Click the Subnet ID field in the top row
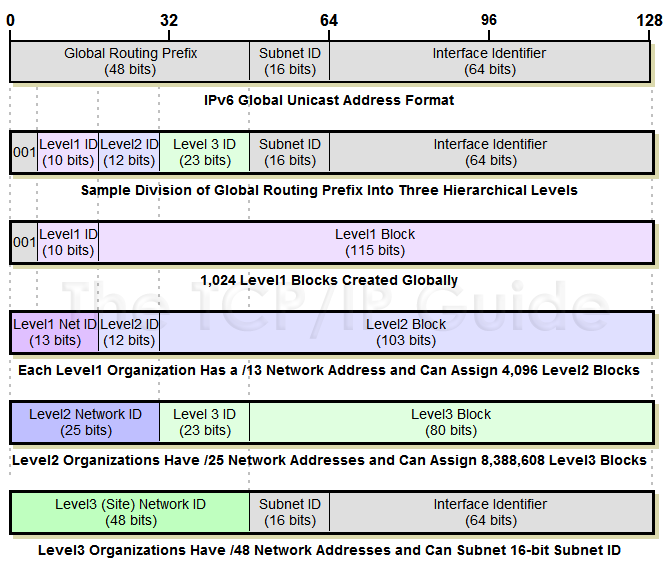 tap(289, 61)
